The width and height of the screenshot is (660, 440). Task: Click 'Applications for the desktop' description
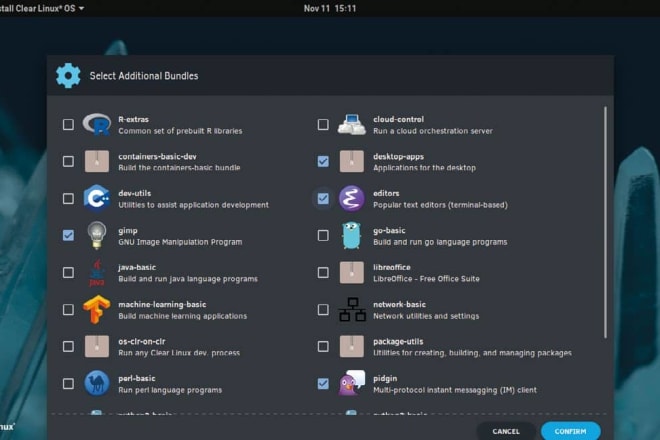tap(424, 168)
